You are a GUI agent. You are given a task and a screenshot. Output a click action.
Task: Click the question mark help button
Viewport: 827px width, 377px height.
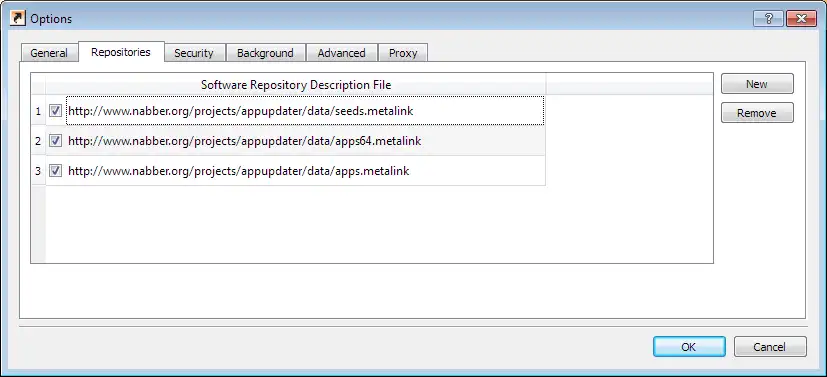click(768, 19)
